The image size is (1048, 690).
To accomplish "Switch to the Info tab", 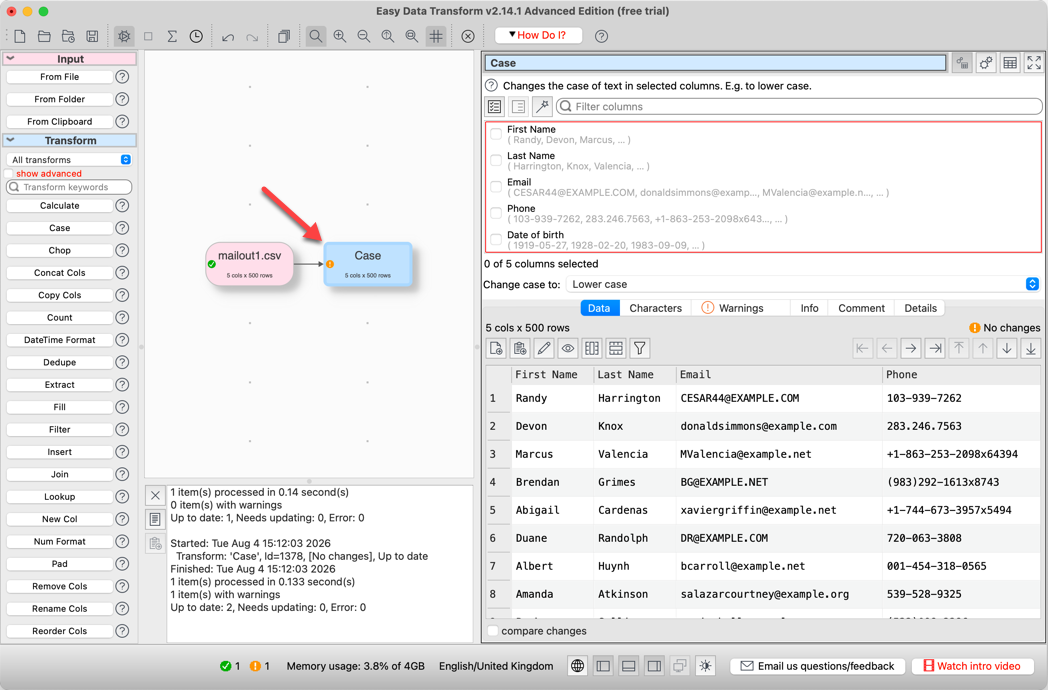I will (809, 308).
